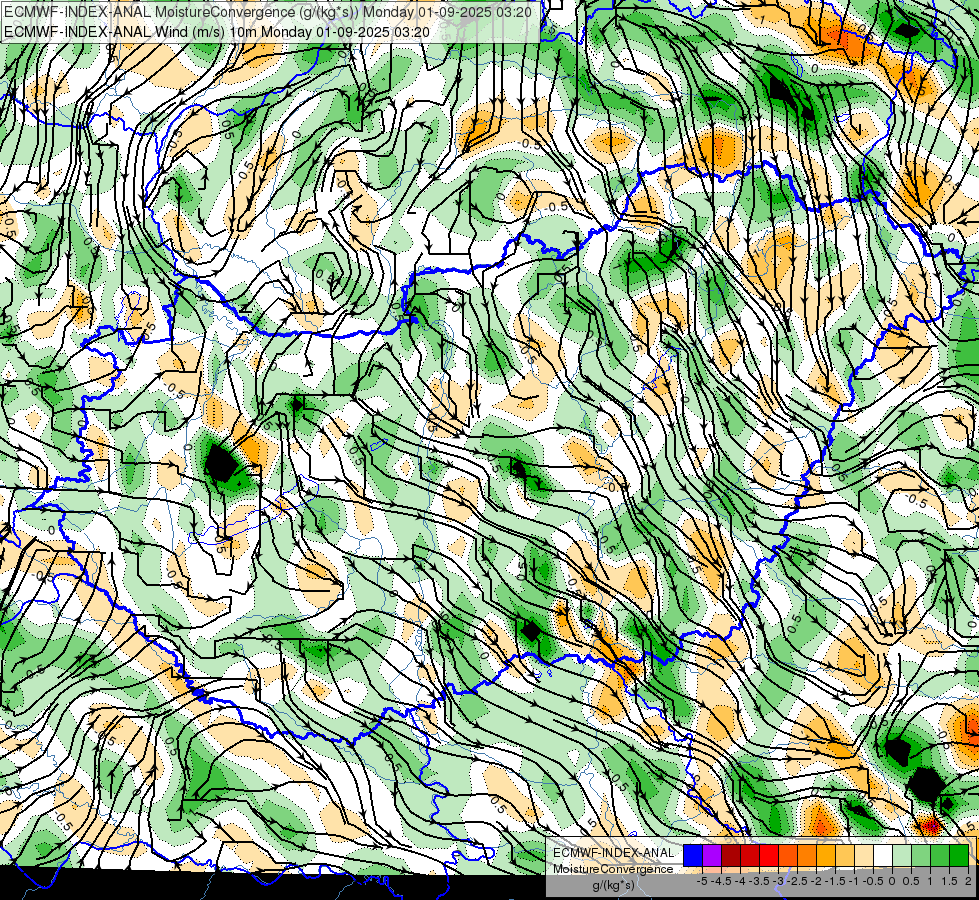Click the legend's 0 scale tick label
Viewport: 979px width, 900px height.
892,881
